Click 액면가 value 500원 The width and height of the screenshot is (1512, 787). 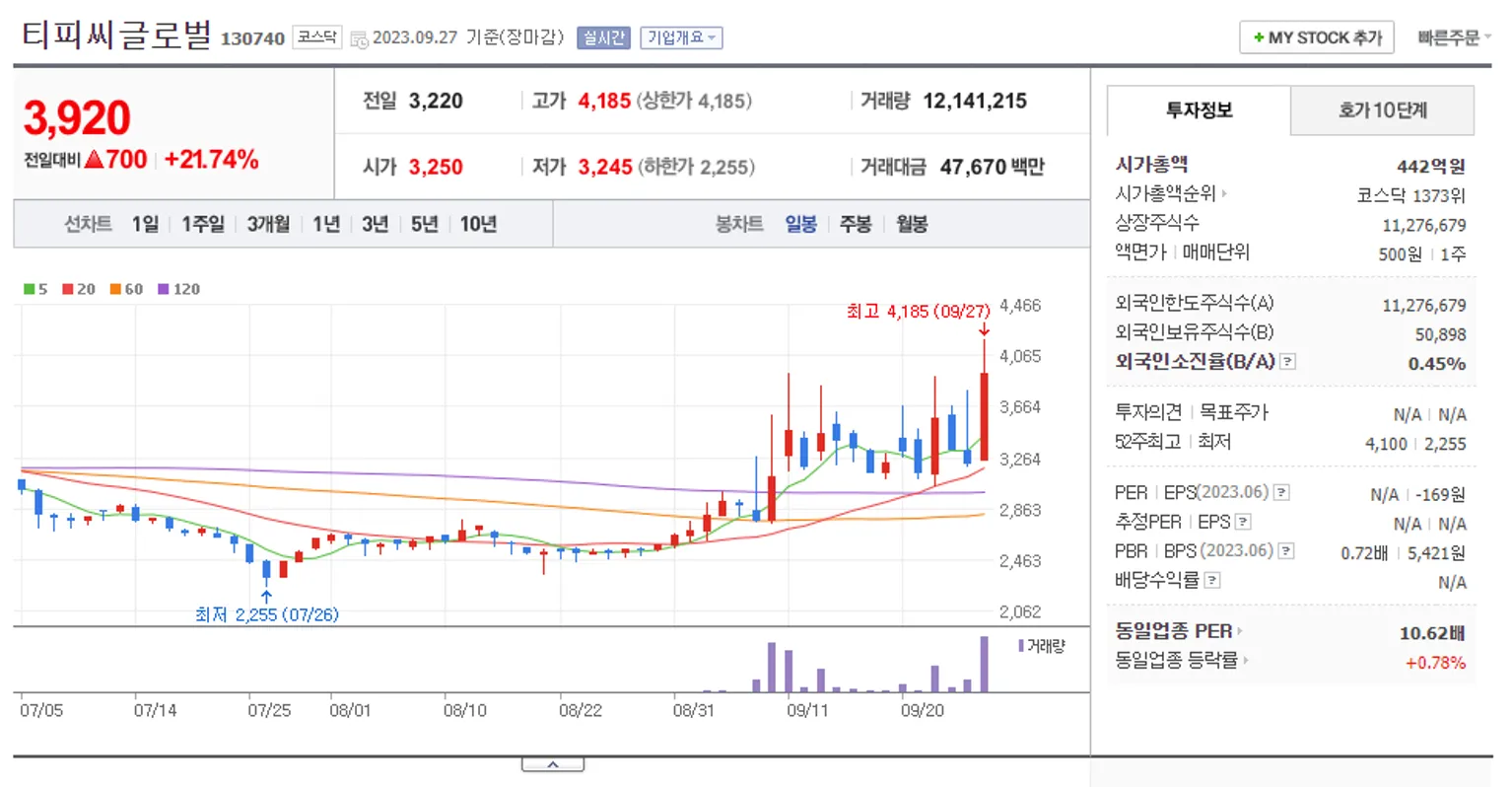point(1400,254)
